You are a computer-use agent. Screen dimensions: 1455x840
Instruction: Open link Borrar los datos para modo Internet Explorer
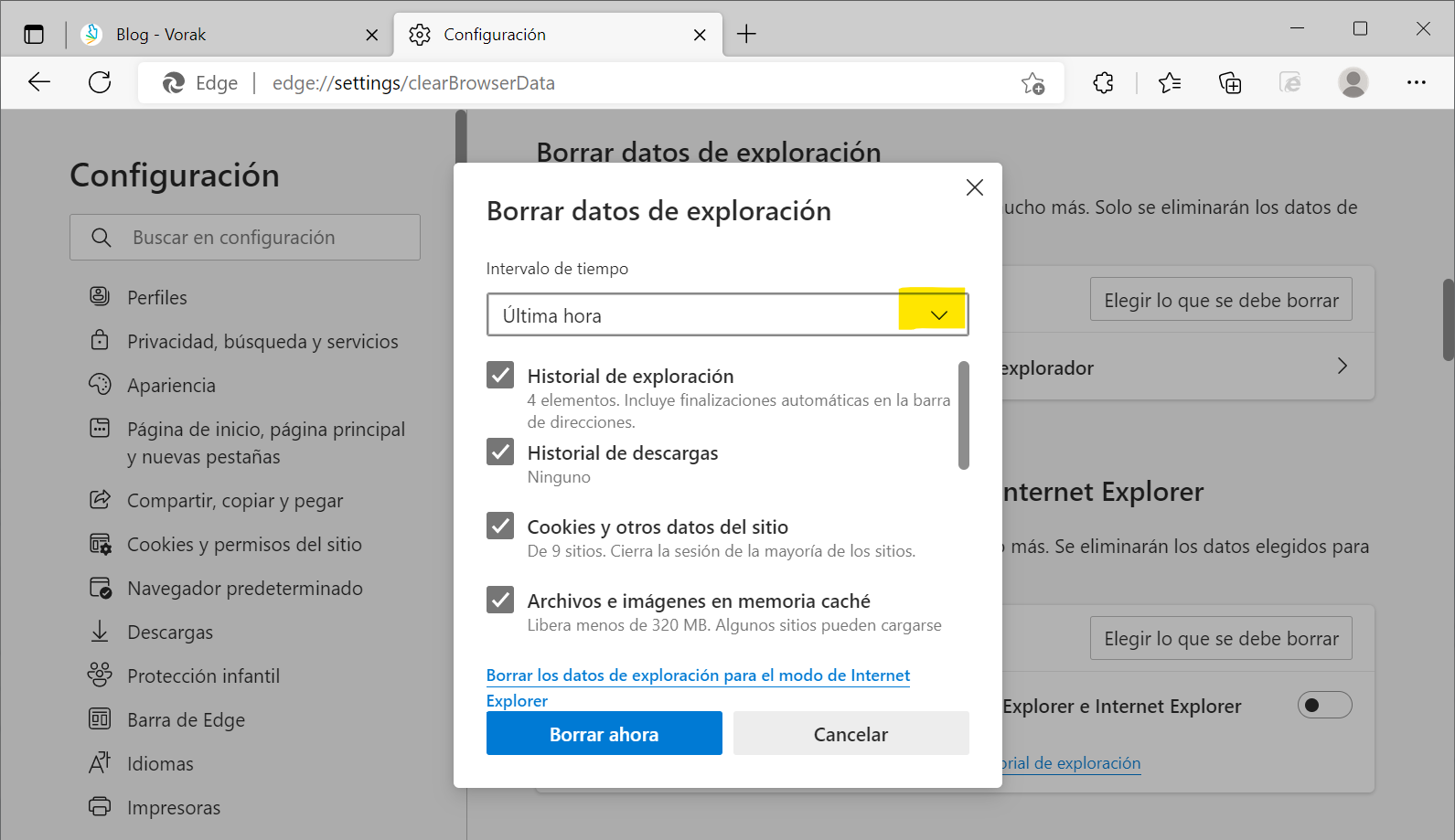click(698, 687)
